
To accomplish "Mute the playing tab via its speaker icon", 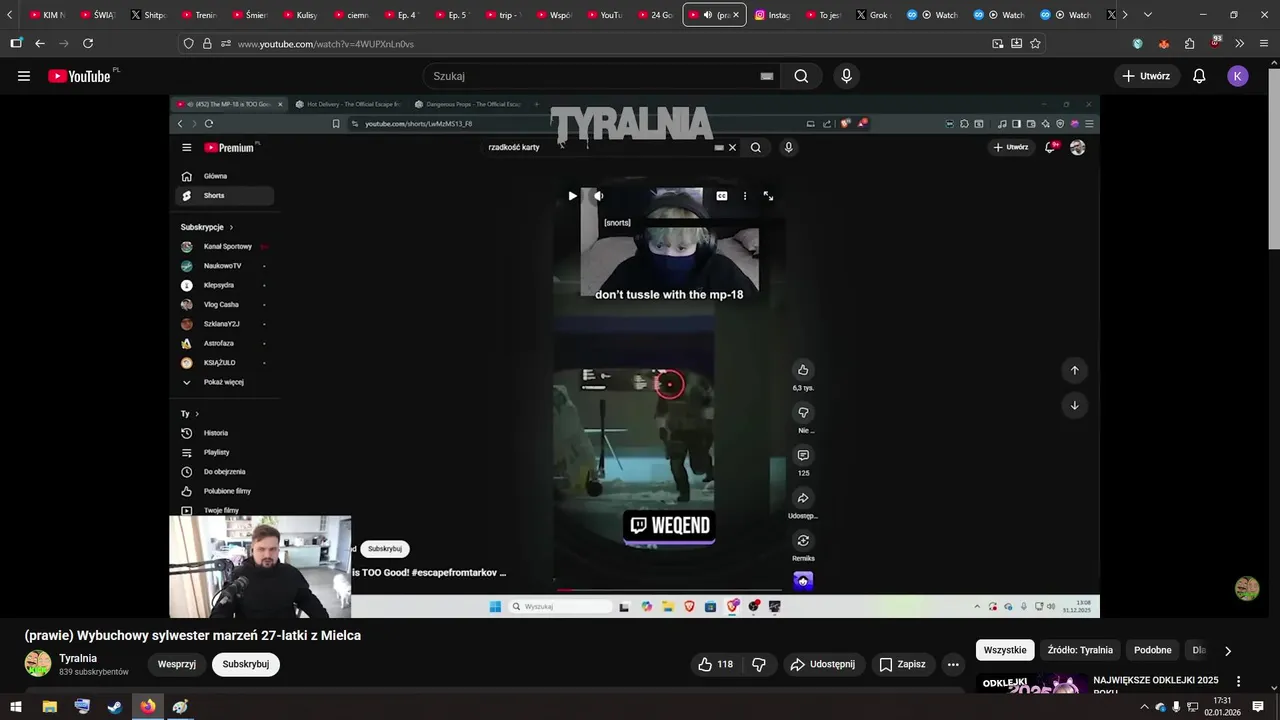I will tap(708, 15).
